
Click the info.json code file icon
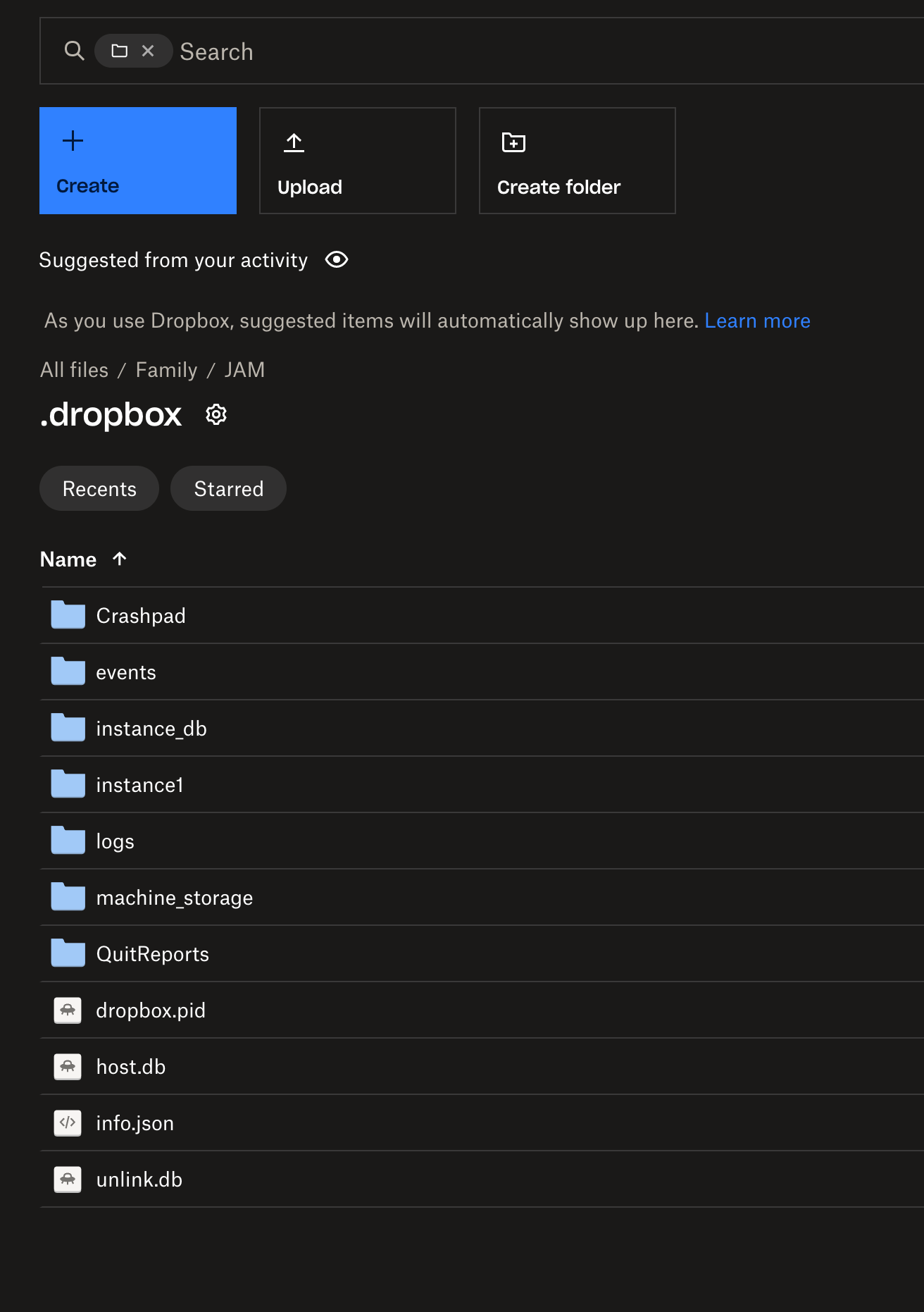68,1123
